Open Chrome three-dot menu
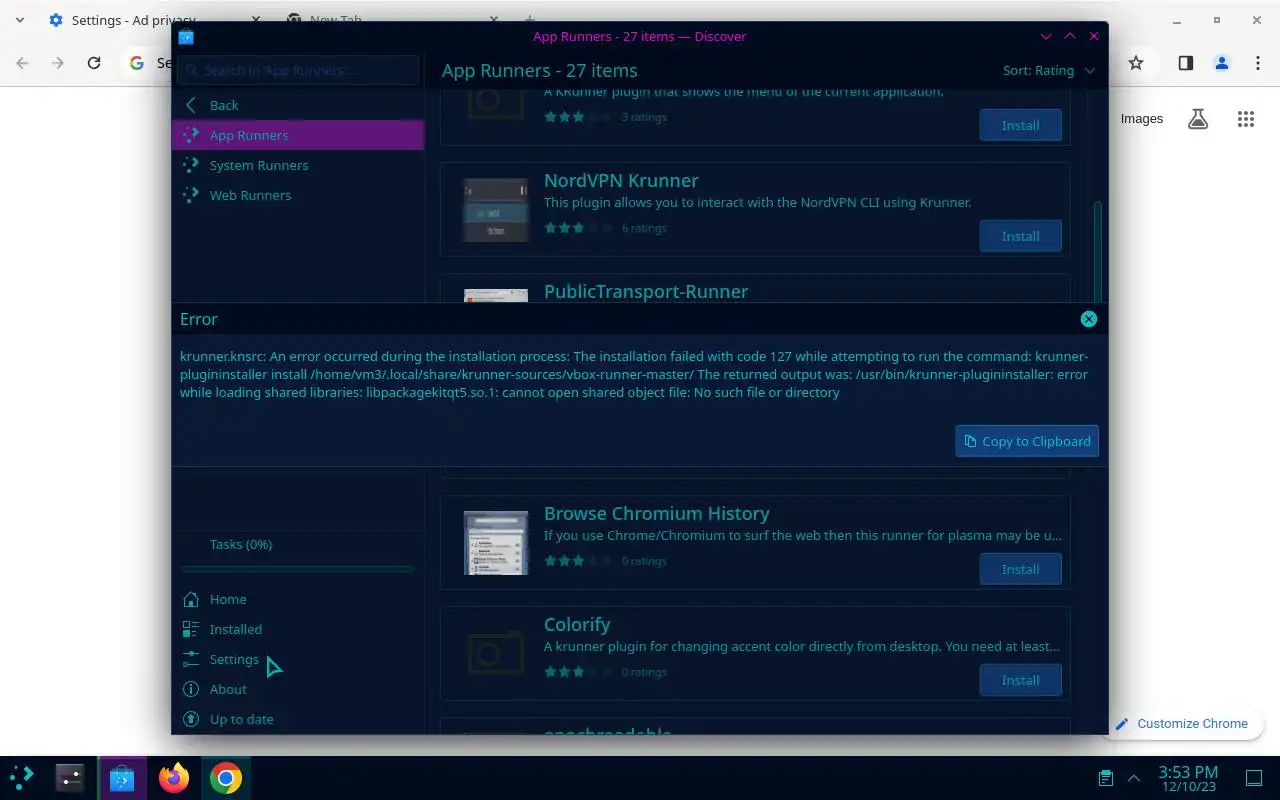Viewport: 1280px width, 800px height. (1258, 63)
